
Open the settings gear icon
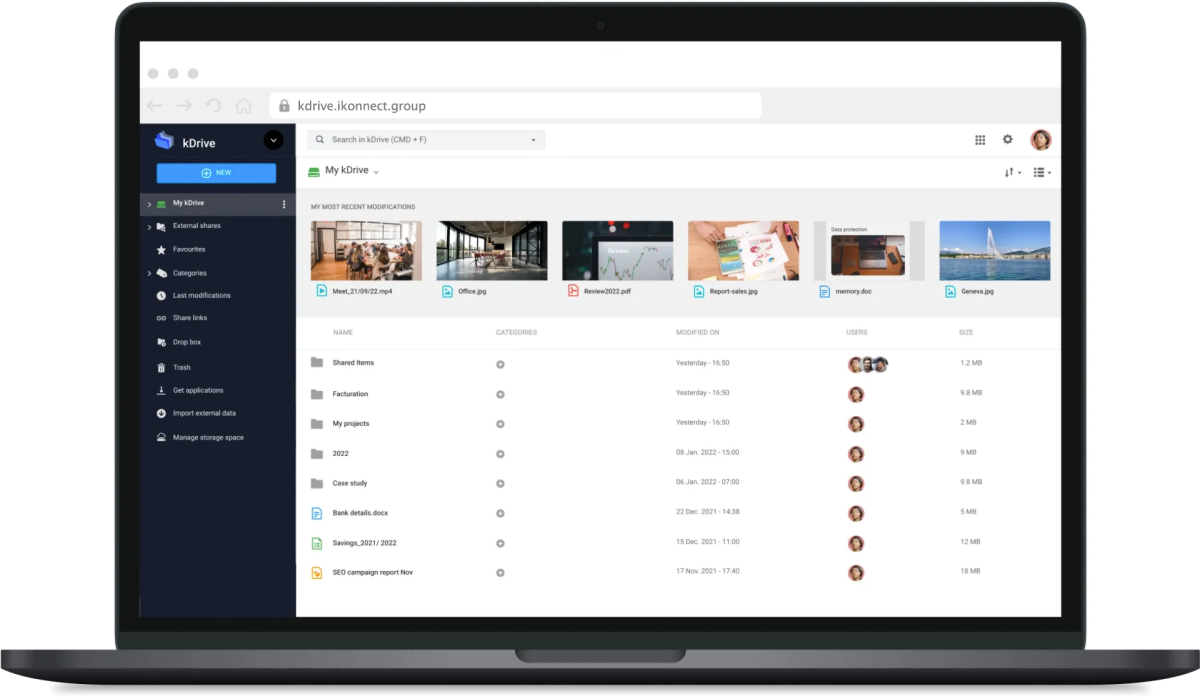tap(1008, 140)
